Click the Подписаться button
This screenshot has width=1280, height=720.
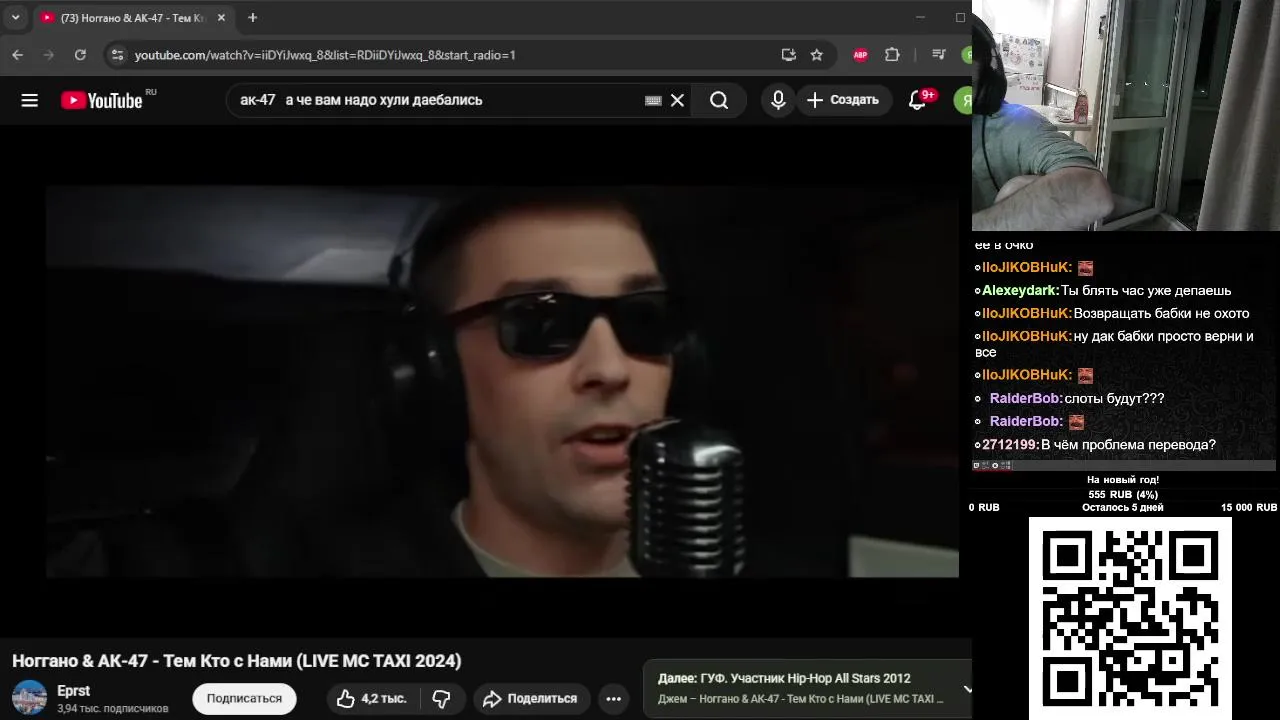click(244, 698)
